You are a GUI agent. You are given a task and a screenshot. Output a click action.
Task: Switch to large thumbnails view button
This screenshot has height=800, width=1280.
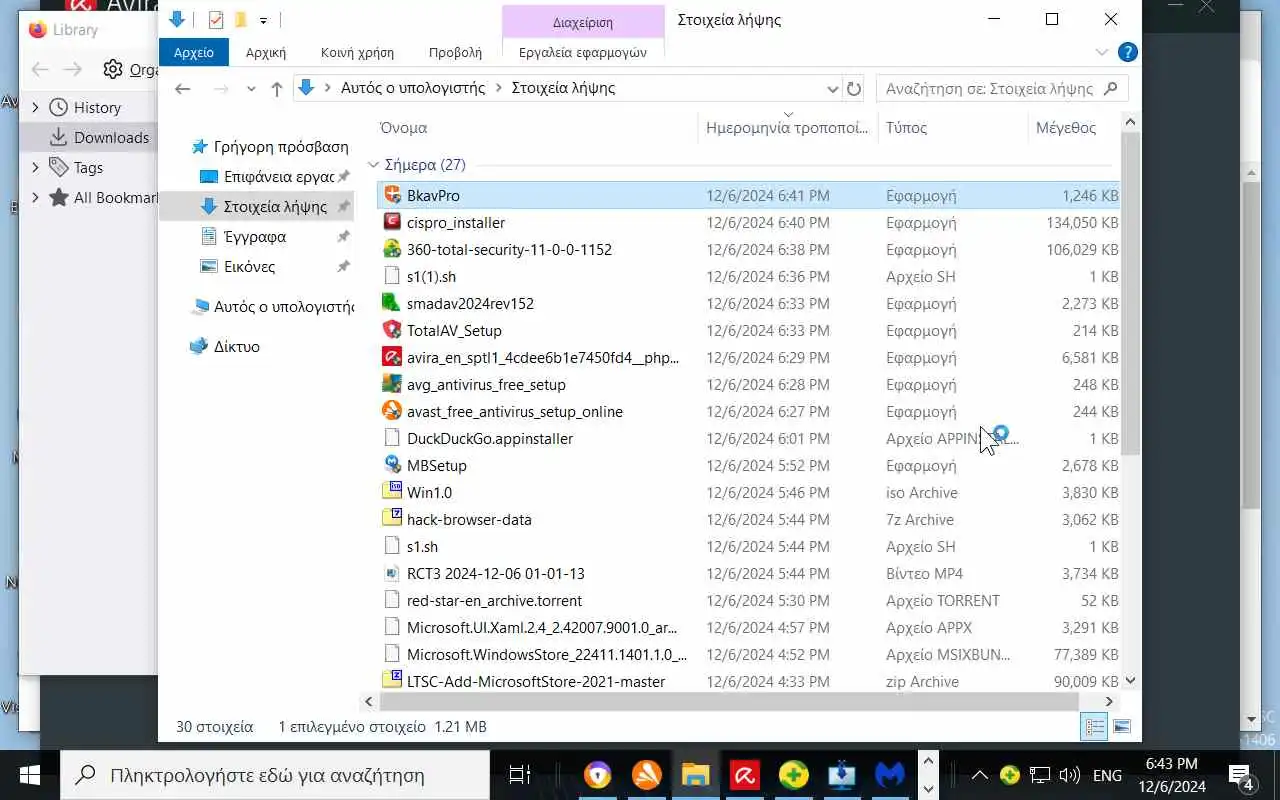1122,727
